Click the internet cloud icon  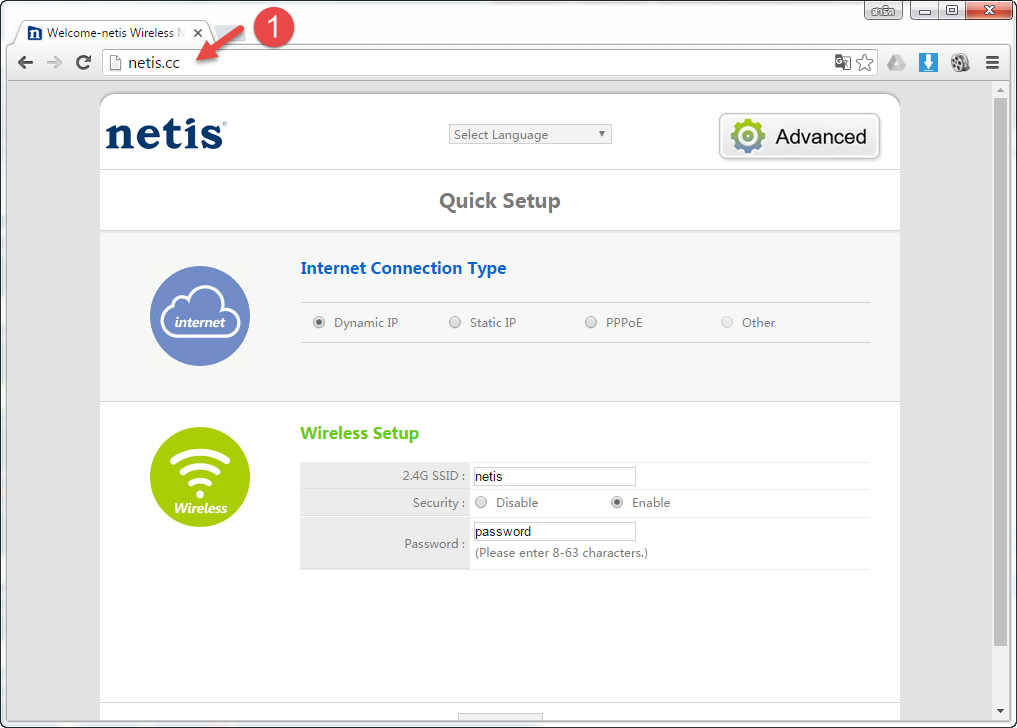click(x=200, y=316)
